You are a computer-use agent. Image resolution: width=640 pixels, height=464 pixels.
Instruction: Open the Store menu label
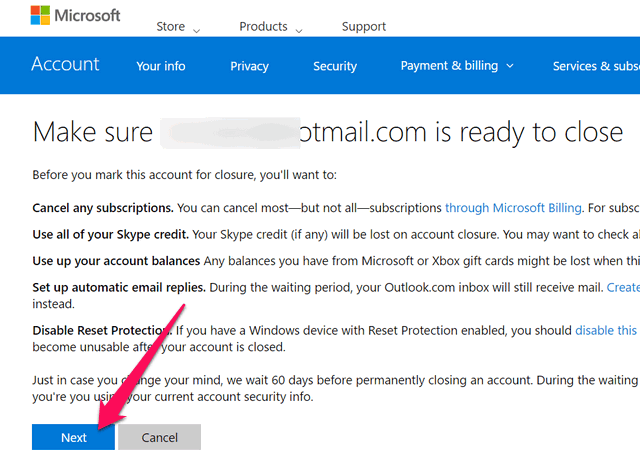tap(172, 26)
